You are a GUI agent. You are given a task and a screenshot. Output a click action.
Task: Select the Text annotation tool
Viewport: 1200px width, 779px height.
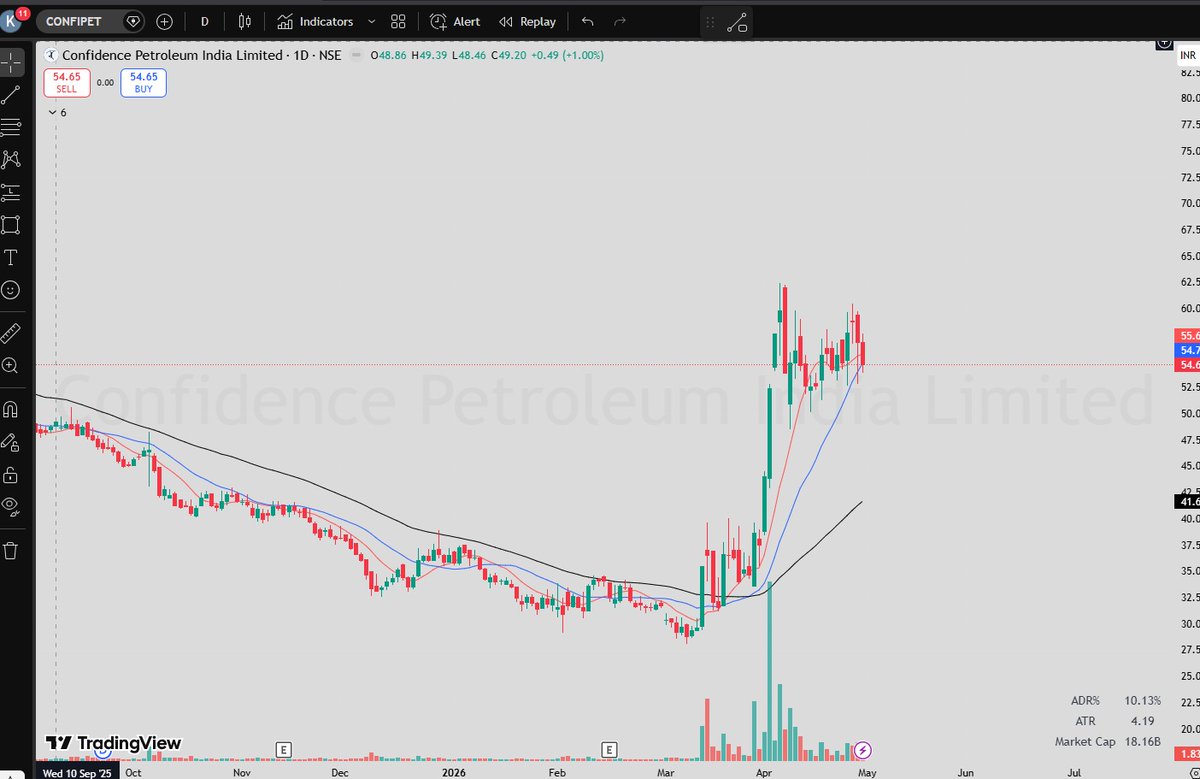click(x=11, y=257)
